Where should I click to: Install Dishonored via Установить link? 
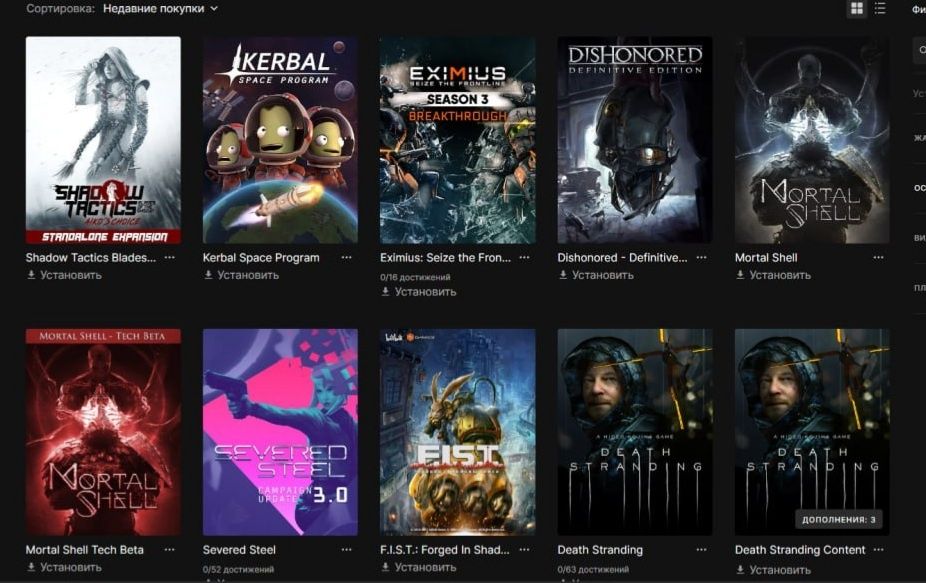pyautogui.click(x=596, y=275)
